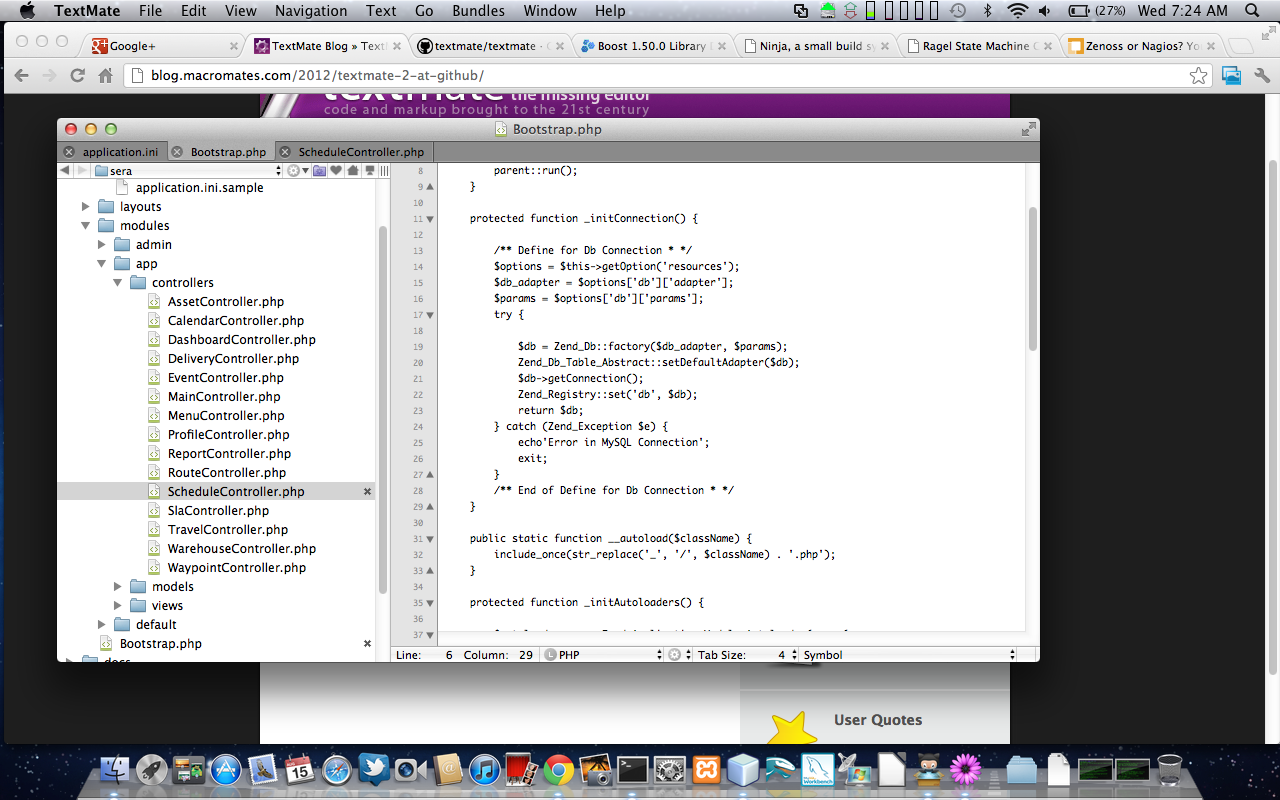
Task: Open MySQL Workbench from the Dock
Action: [x=817, y=769]
